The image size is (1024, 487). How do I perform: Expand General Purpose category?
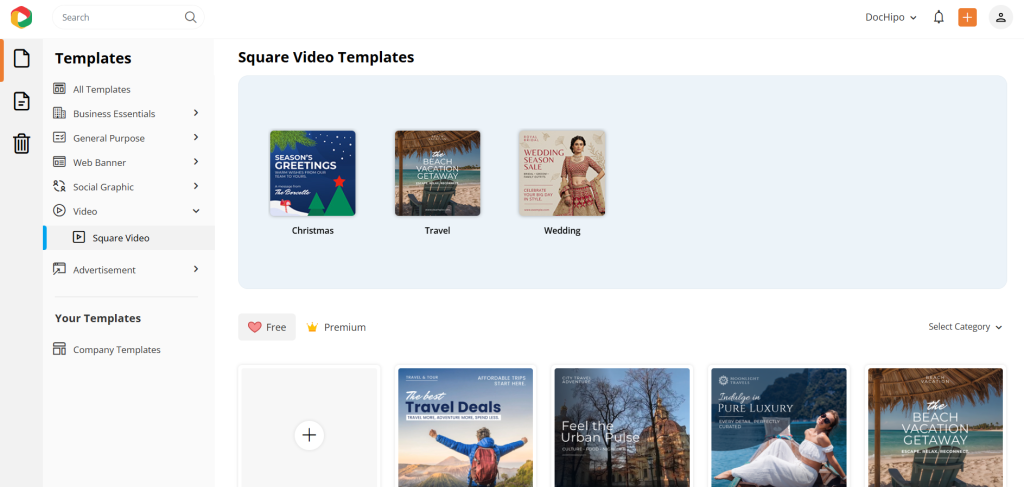(x=196, y=137)
